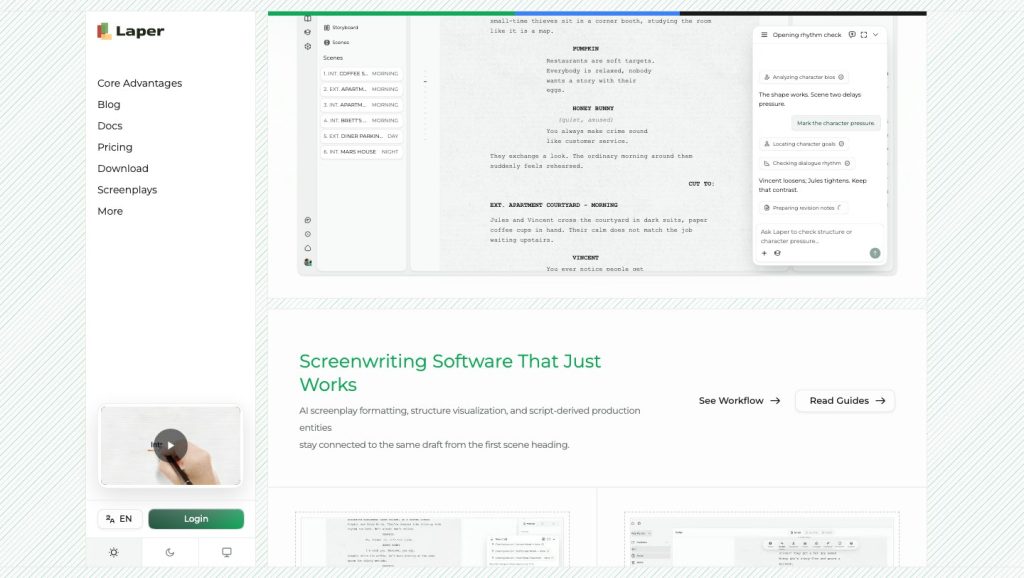Click the Read Guides button
Image resolution: width=1024 pixels, height=578 pixels.
click(x=845, y=400)
